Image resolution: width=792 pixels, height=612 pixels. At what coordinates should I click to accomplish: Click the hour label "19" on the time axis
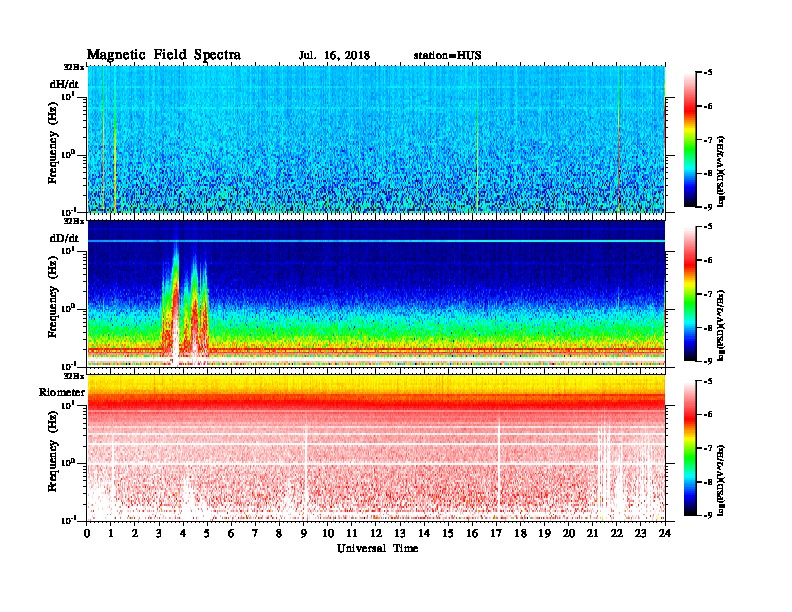pos(544,533)
